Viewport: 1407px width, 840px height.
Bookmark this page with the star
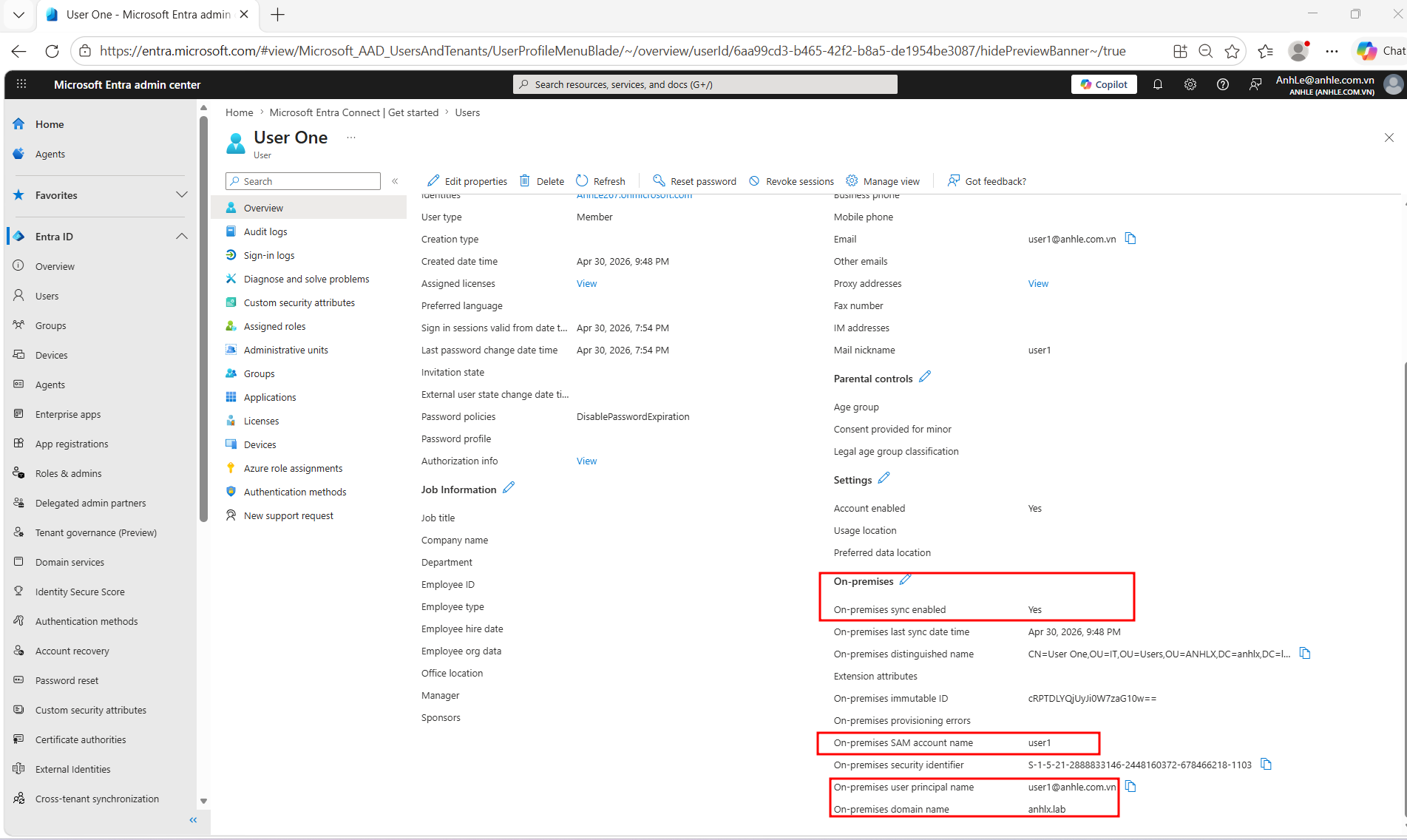pyautogui.click(x=1232, y=51)
